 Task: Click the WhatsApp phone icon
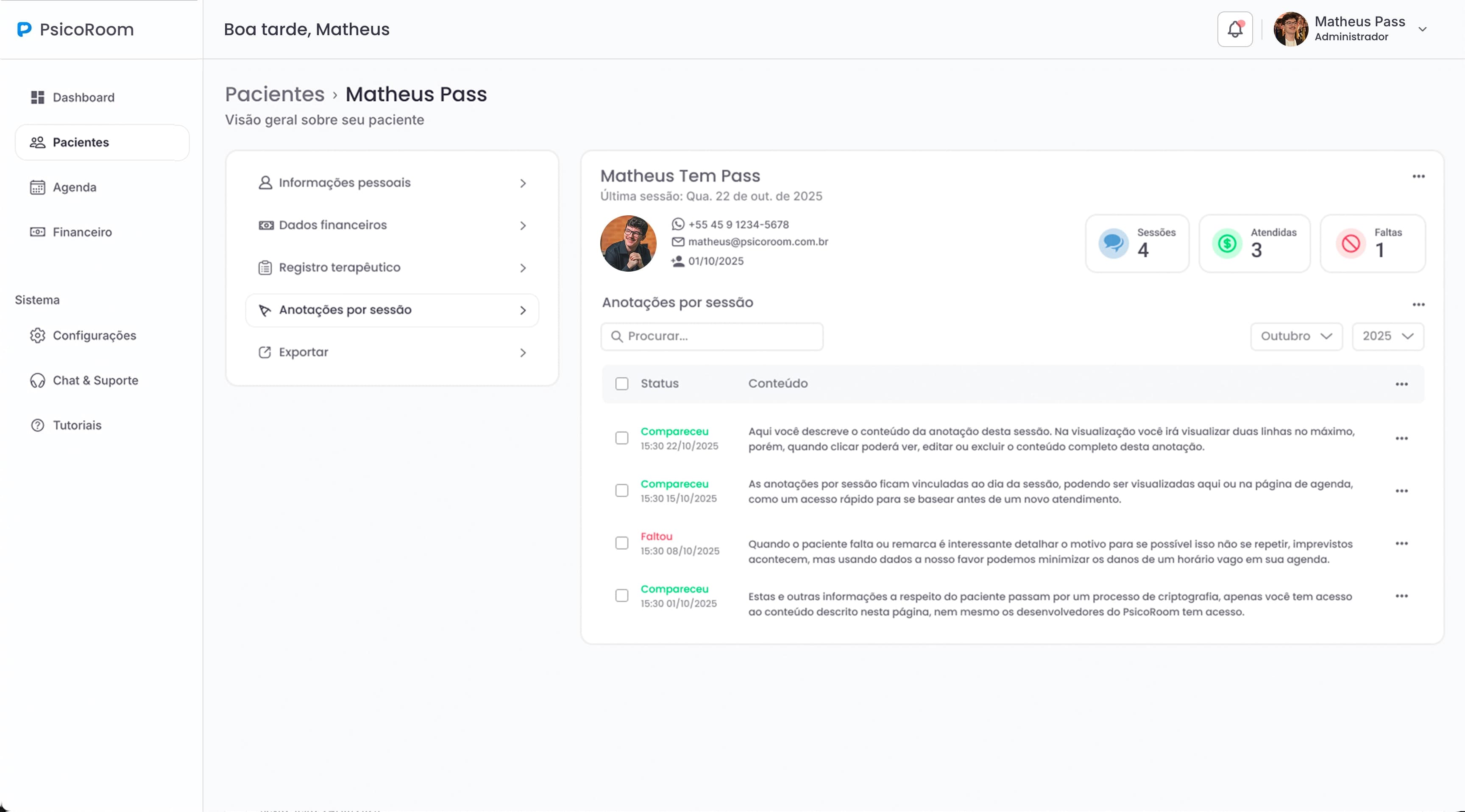click(677, 225)
